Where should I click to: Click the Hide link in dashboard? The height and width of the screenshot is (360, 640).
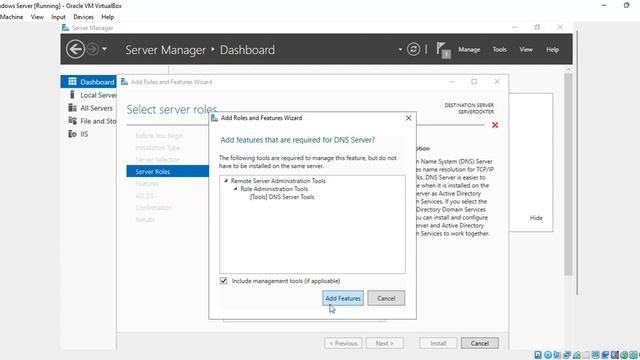(536, 218)
